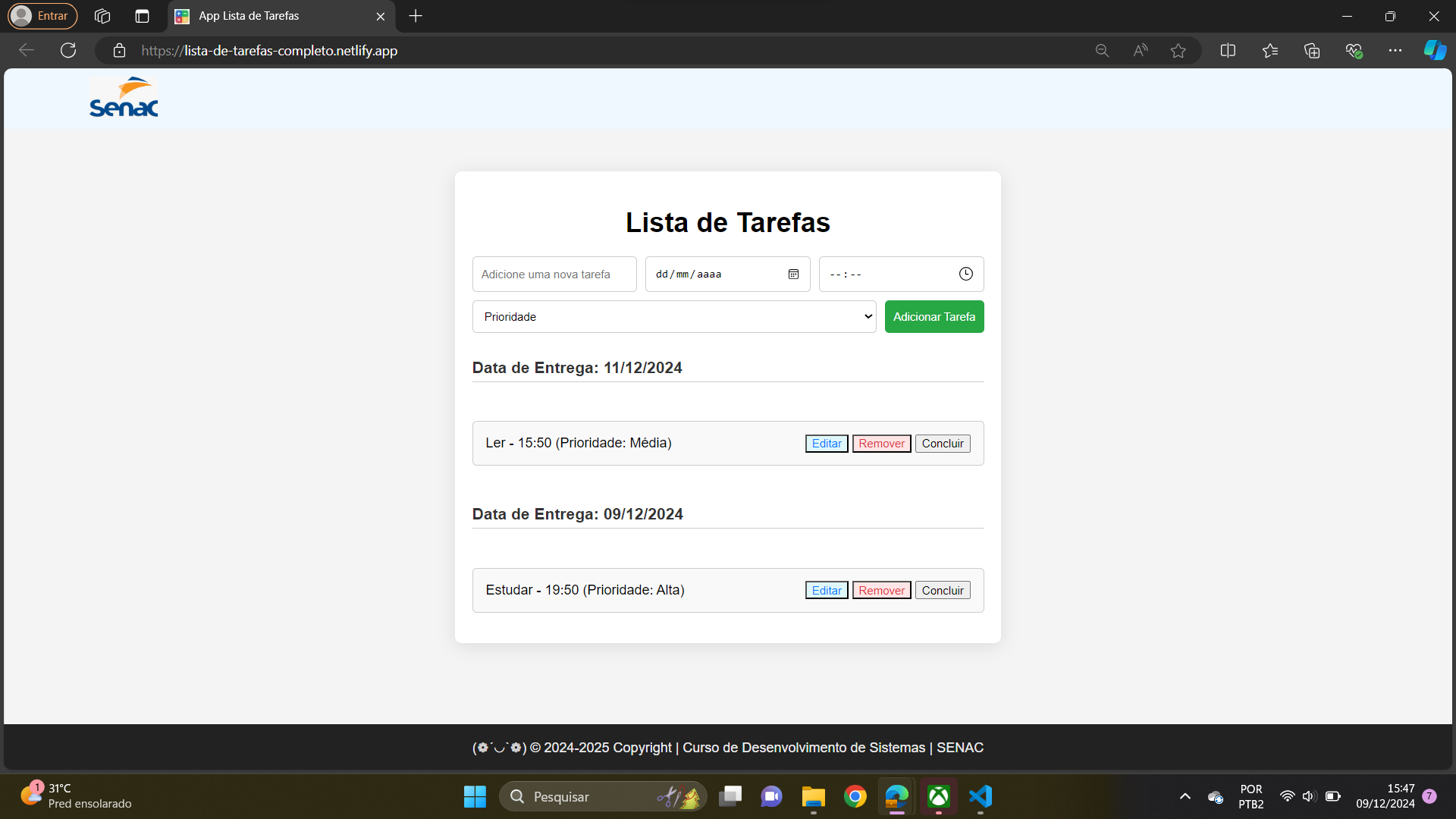This screenshot has width=1456, height=819.
Task: Click the Pesquisar taskbar search box
Action: [x=603, y=796]
